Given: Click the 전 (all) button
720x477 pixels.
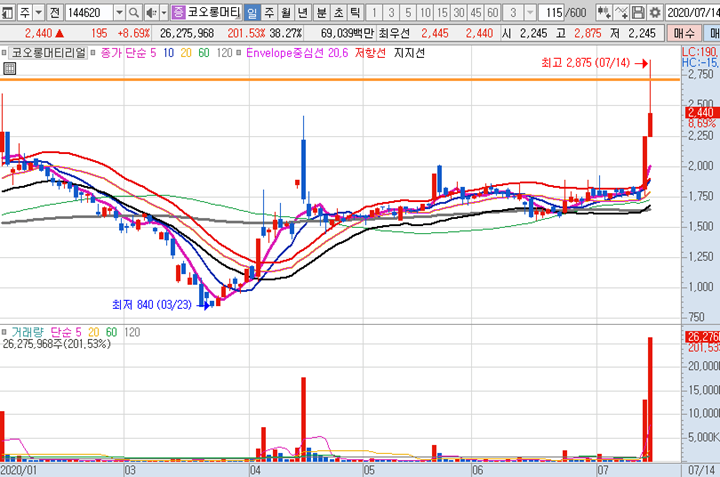Looking at the screenshot, I should [55, 13].
